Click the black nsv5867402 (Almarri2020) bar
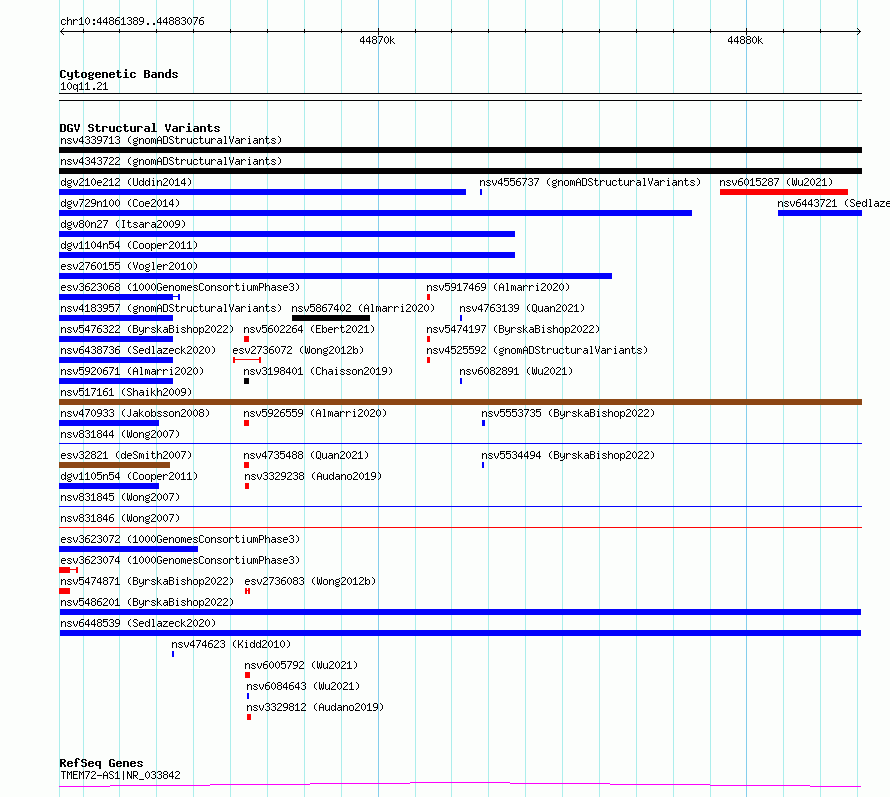This screenshot has height=797, width=890. pyautogui.click(x=331, y=318)
